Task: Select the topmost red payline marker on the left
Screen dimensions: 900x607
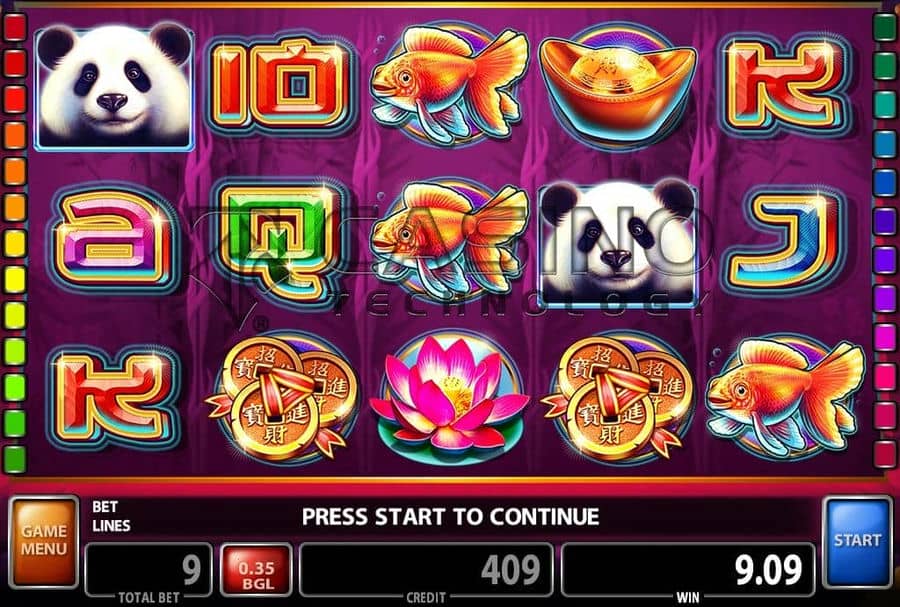Action: pyautogui.click(x=15, y=28)
